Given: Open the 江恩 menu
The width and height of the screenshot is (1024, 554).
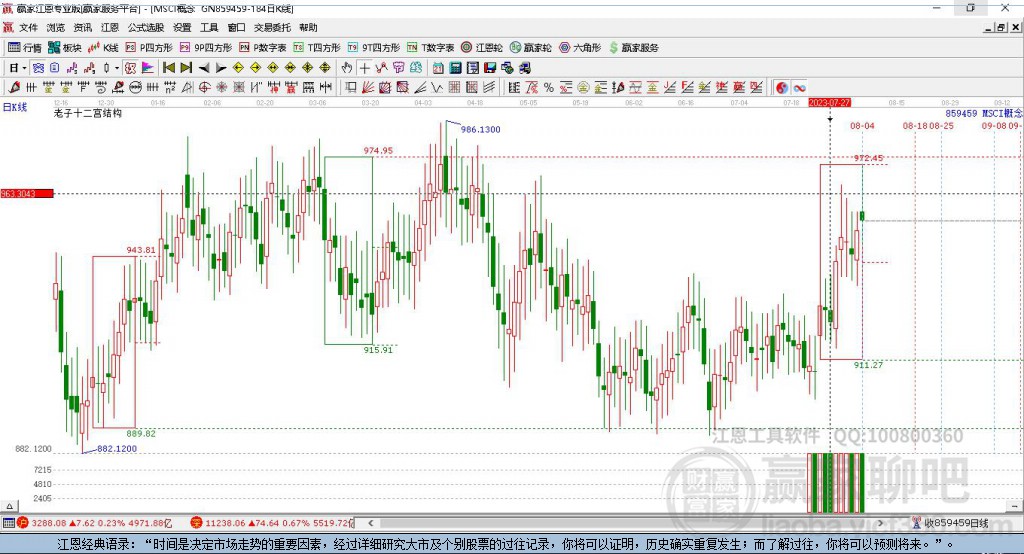Looking at the screenshot, I should pyautogui.click(x=110, y=27).
